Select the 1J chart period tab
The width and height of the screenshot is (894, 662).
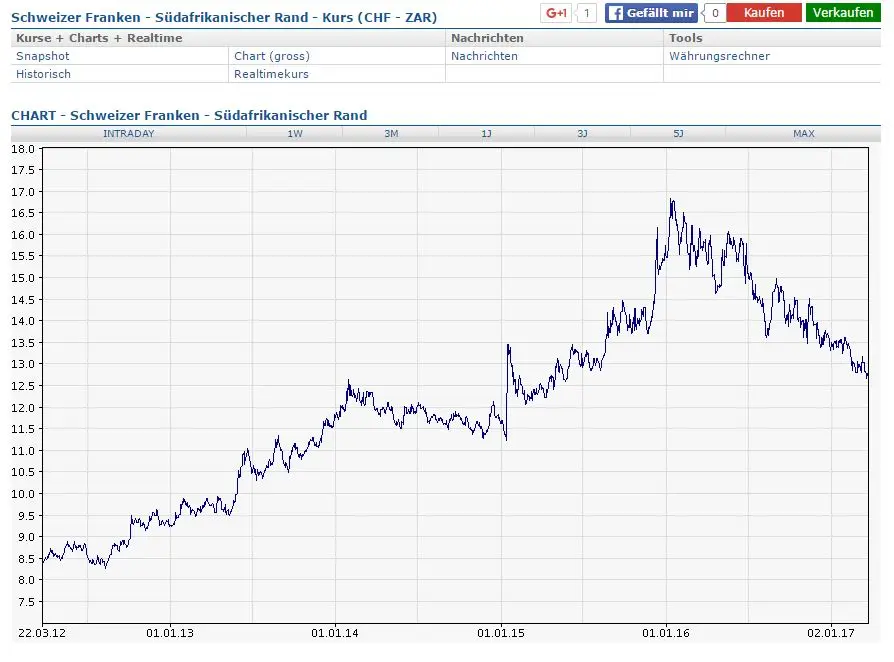coord(486,133)
